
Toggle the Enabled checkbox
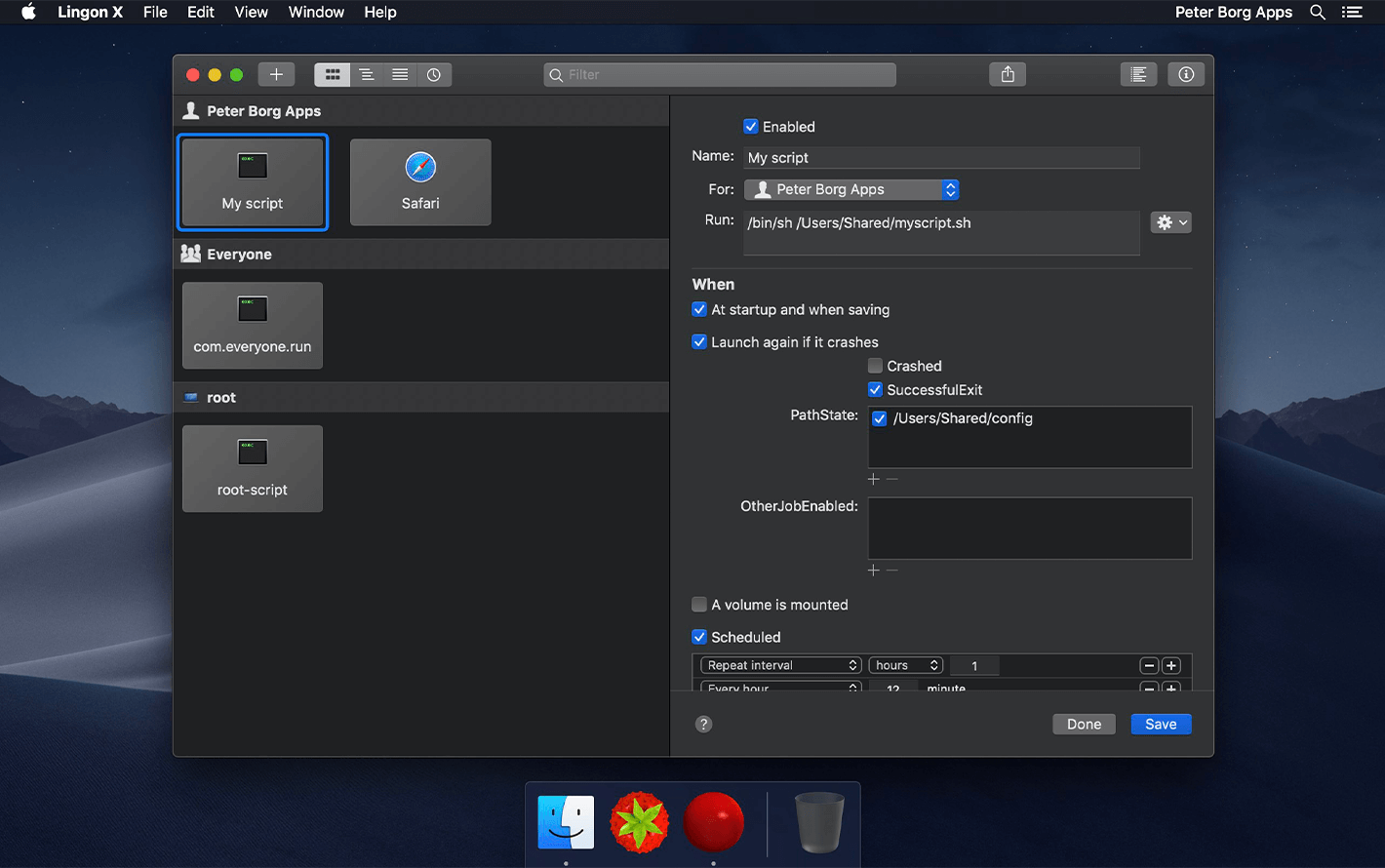click(751, 126)
